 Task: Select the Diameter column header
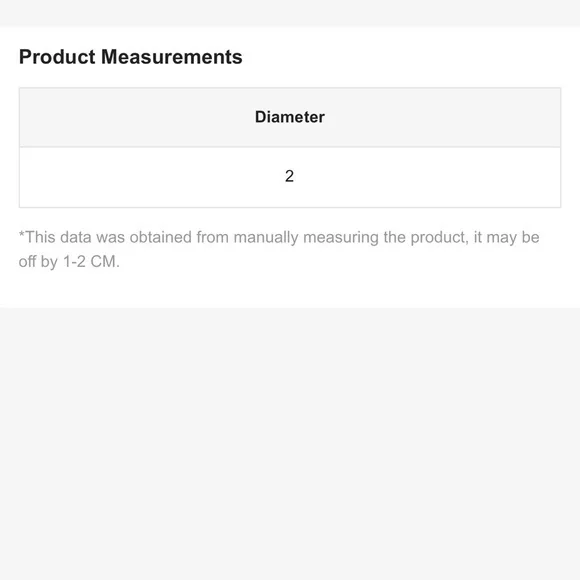pyautogui.click(x=290, y=117)
